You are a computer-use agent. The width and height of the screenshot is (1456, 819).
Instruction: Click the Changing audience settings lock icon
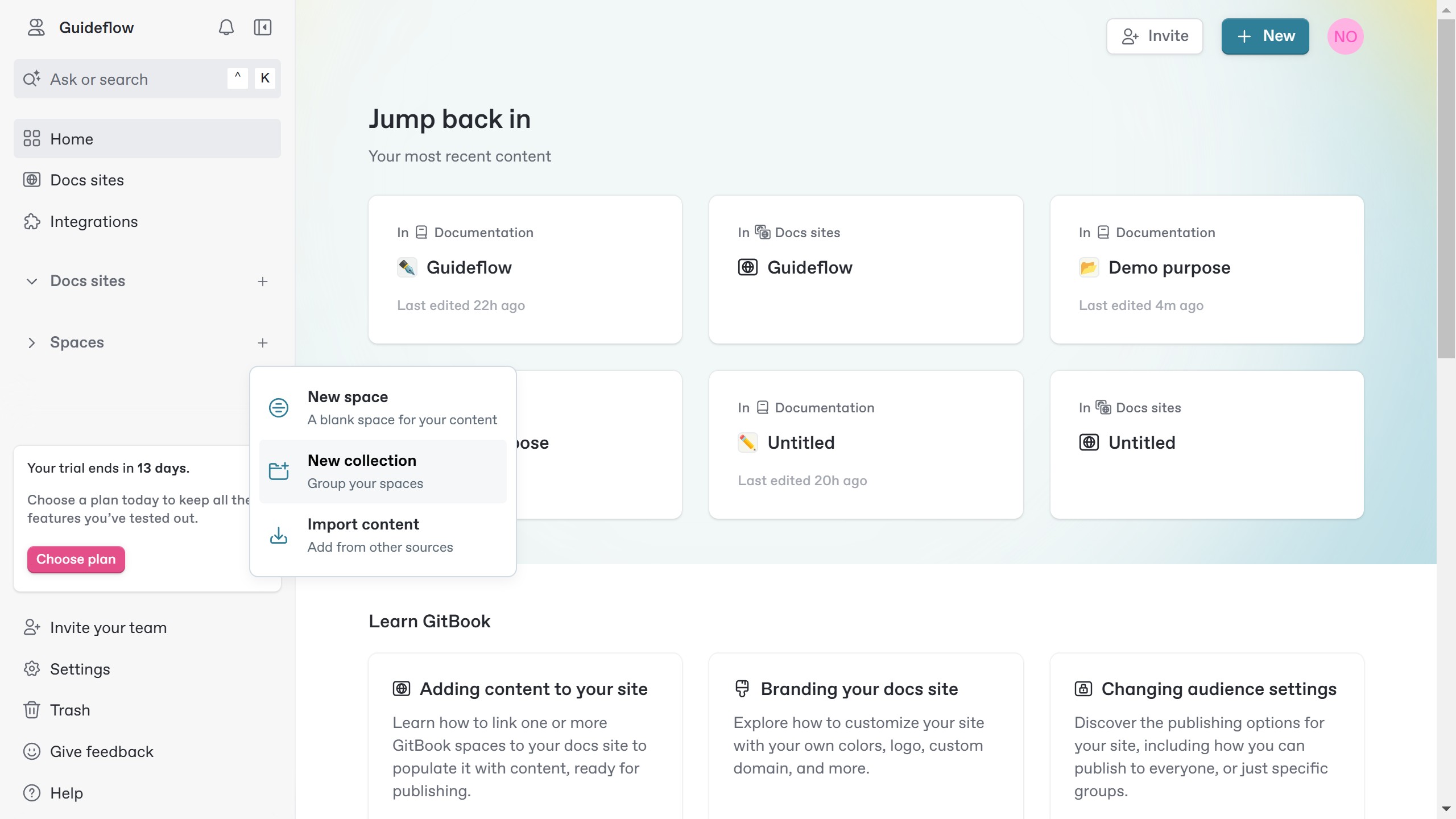click(1083, 689)
